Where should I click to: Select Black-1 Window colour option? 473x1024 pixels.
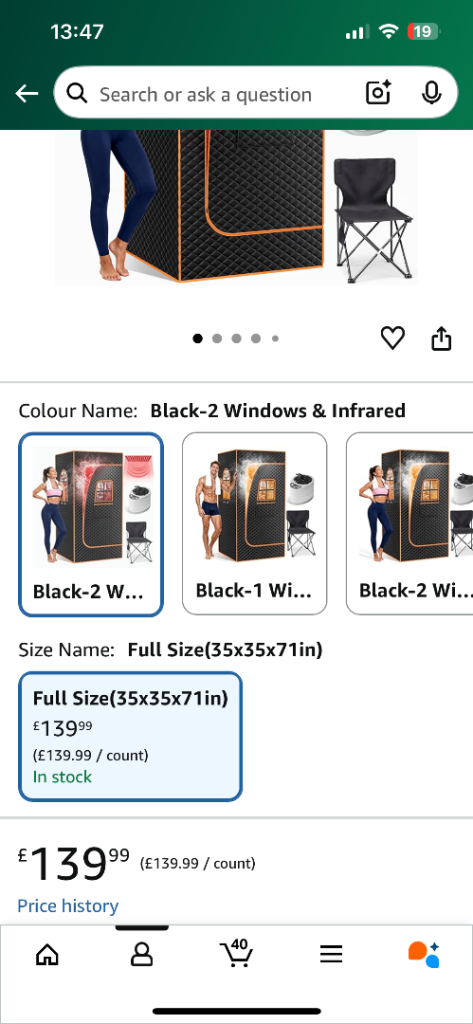click(x=254, y=524)
